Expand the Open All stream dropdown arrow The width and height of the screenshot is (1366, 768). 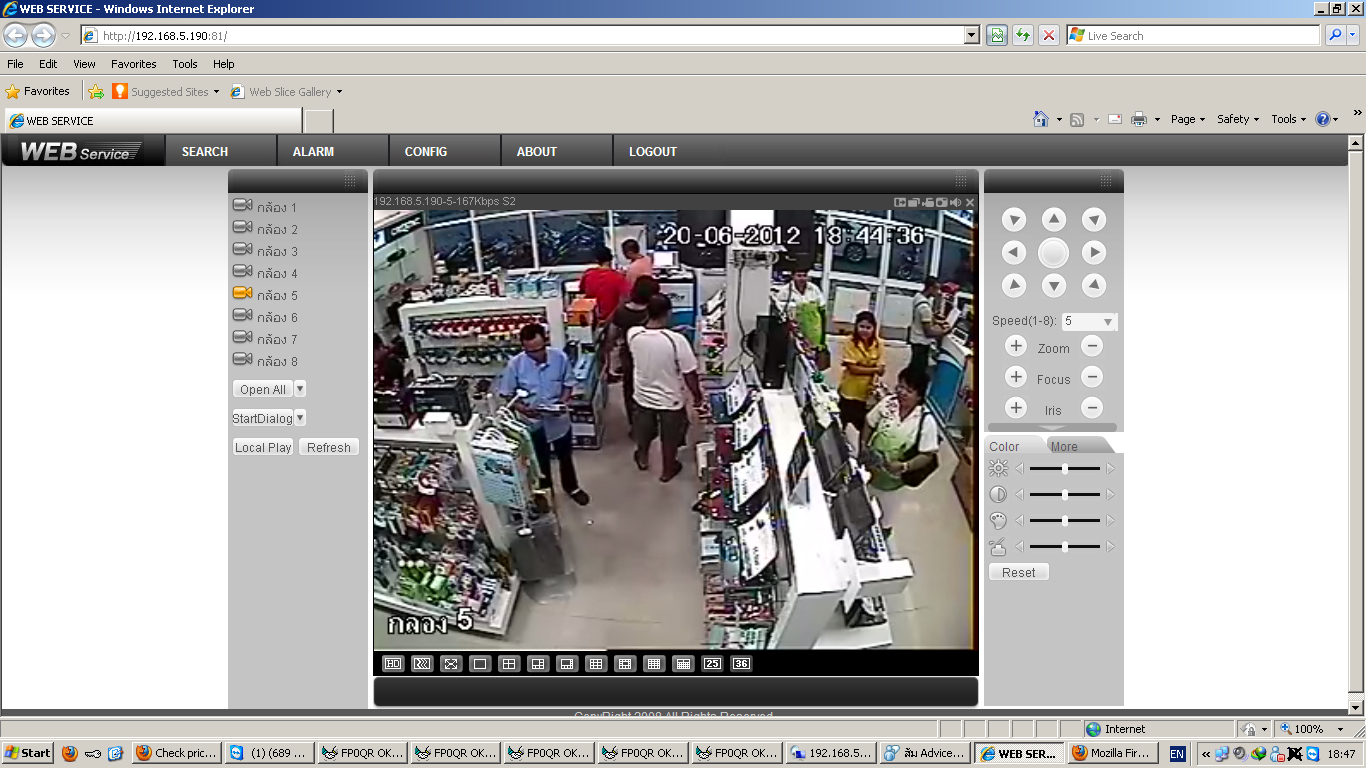coord(300,389)
